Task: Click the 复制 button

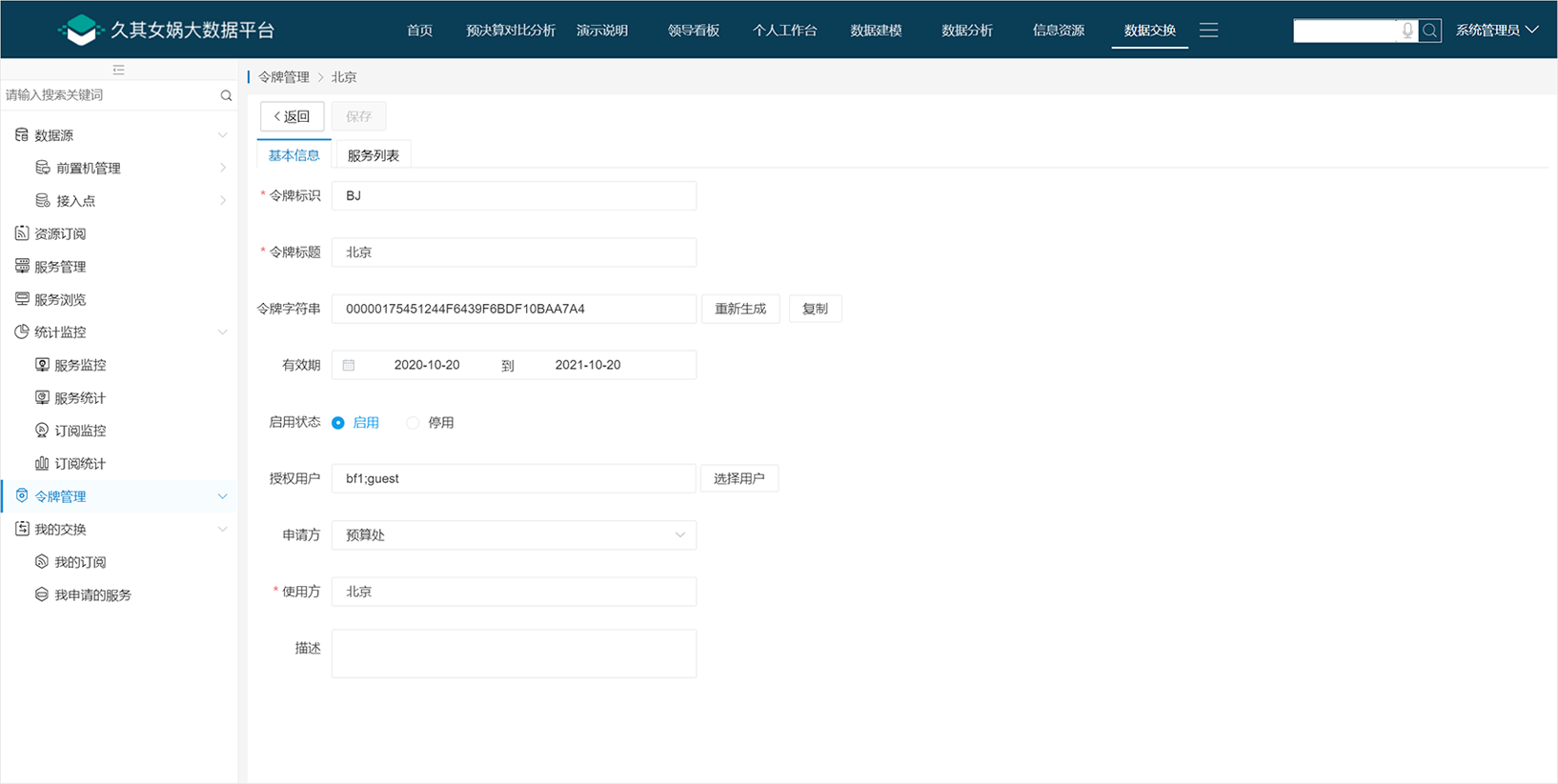Action: pyautogui.click(x=815, y=309)
